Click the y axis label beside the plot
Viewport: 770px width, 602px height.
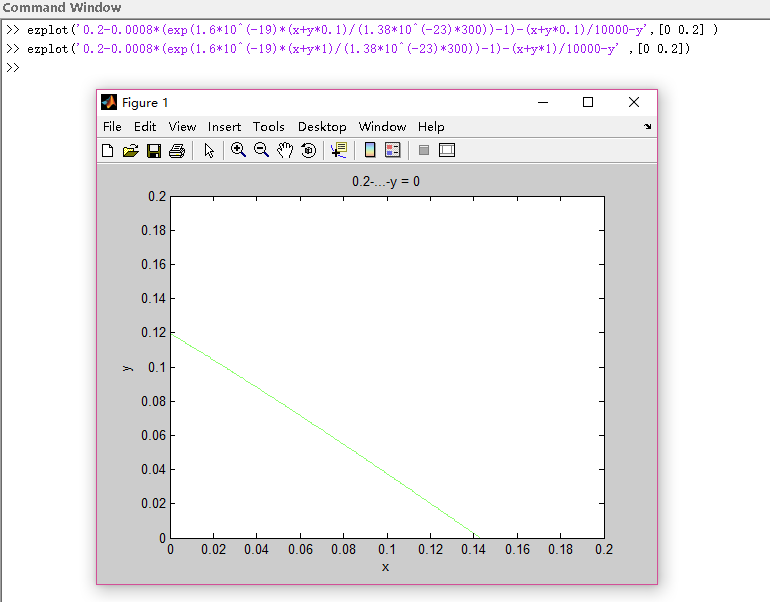[128, 368]
